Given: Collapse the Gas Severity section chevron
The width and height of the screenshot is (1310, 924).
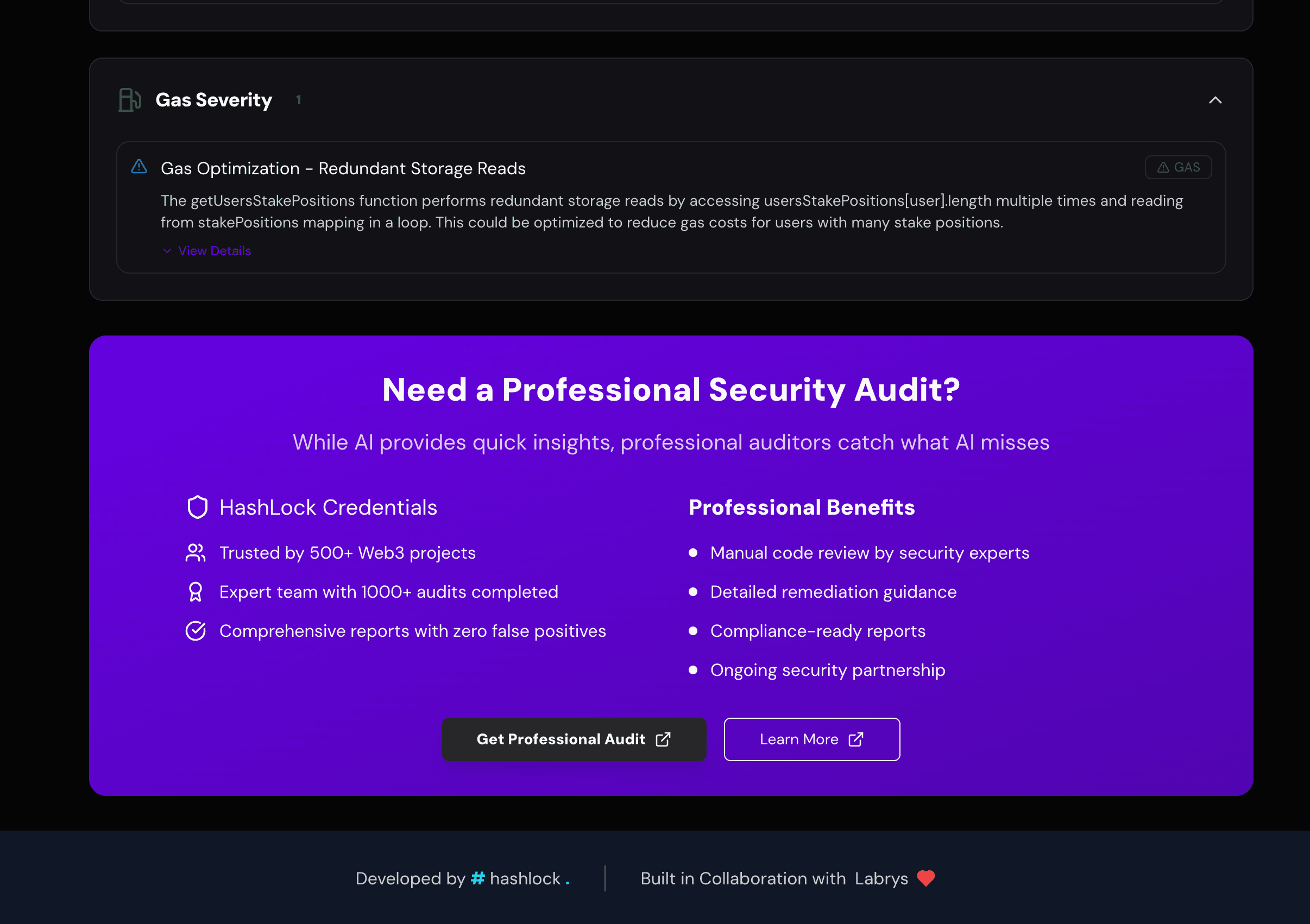Looking at the screenshot, I should point(1215,100).
